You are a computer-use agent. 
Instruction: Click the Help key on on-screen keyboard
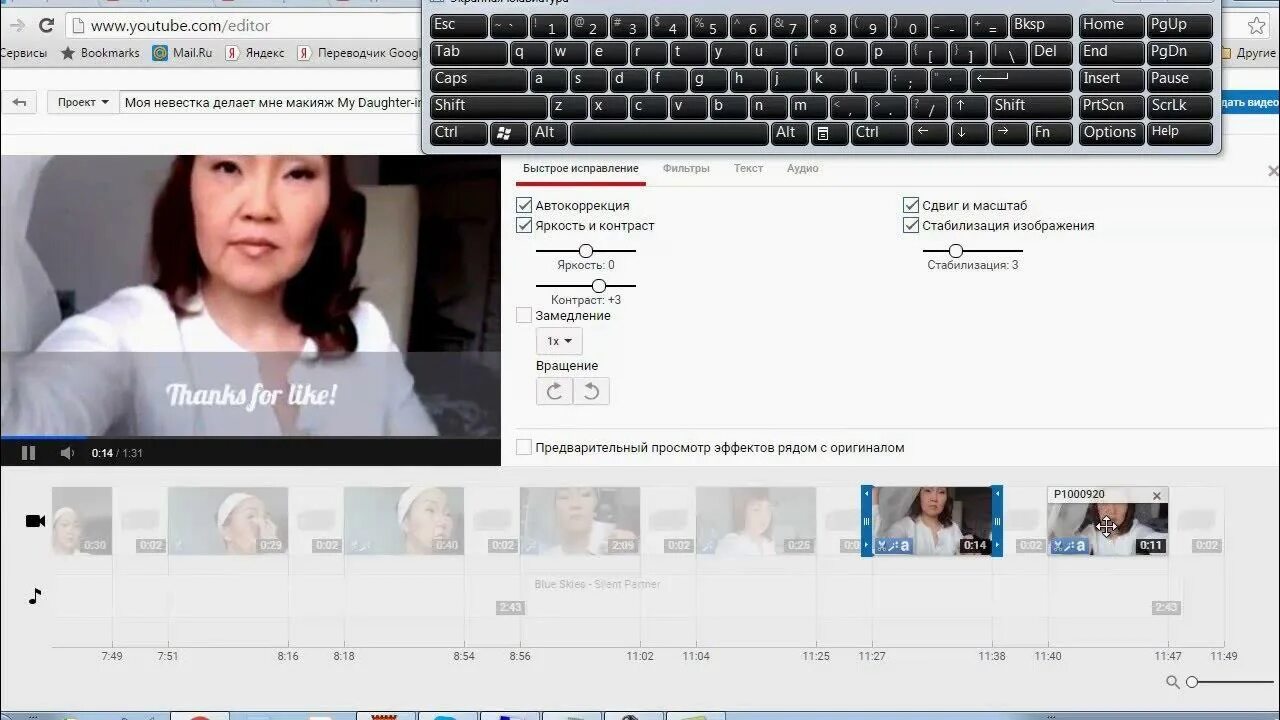[1179, 132]
